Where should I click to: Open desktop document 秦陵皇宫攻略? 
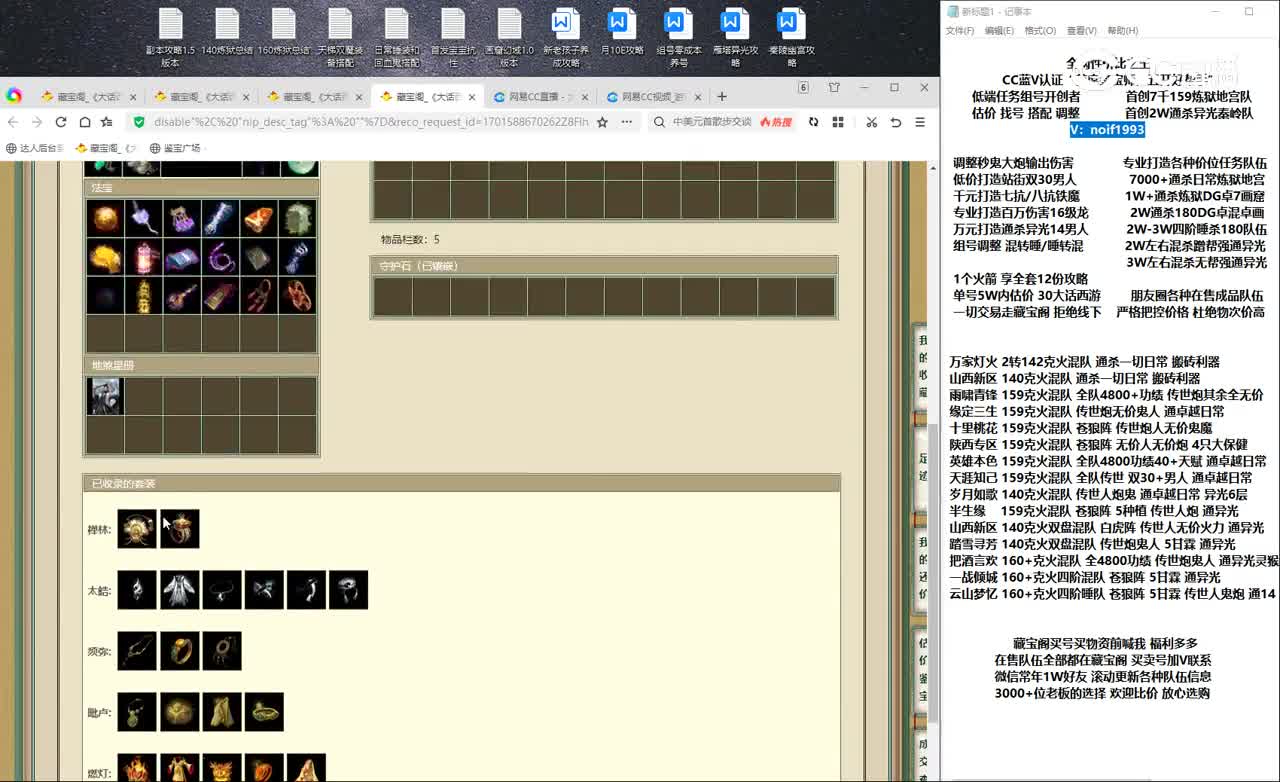pos(792,37)
